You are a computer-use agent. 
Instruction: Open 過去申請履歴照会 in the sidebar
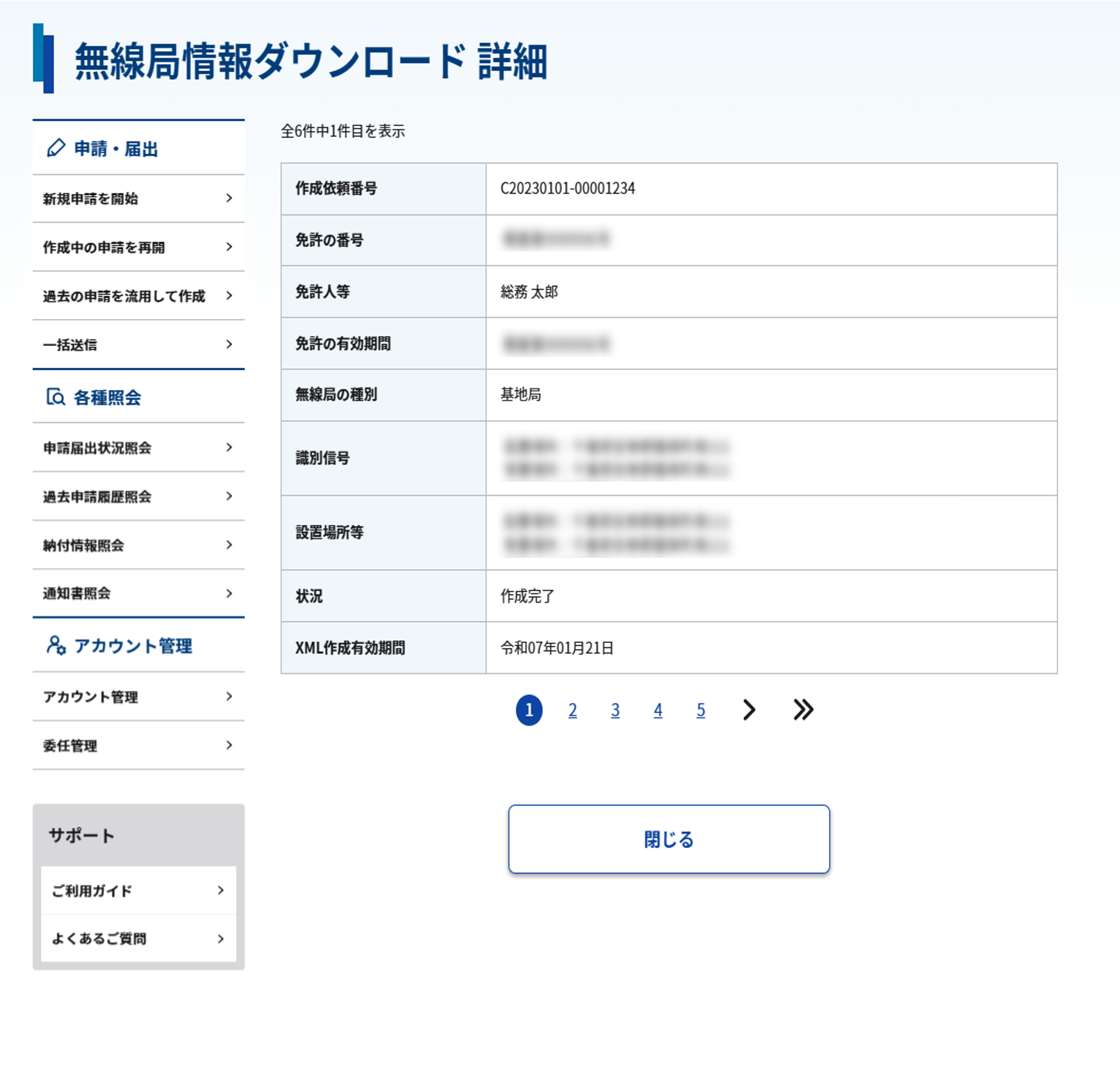[x=139, y=497]
